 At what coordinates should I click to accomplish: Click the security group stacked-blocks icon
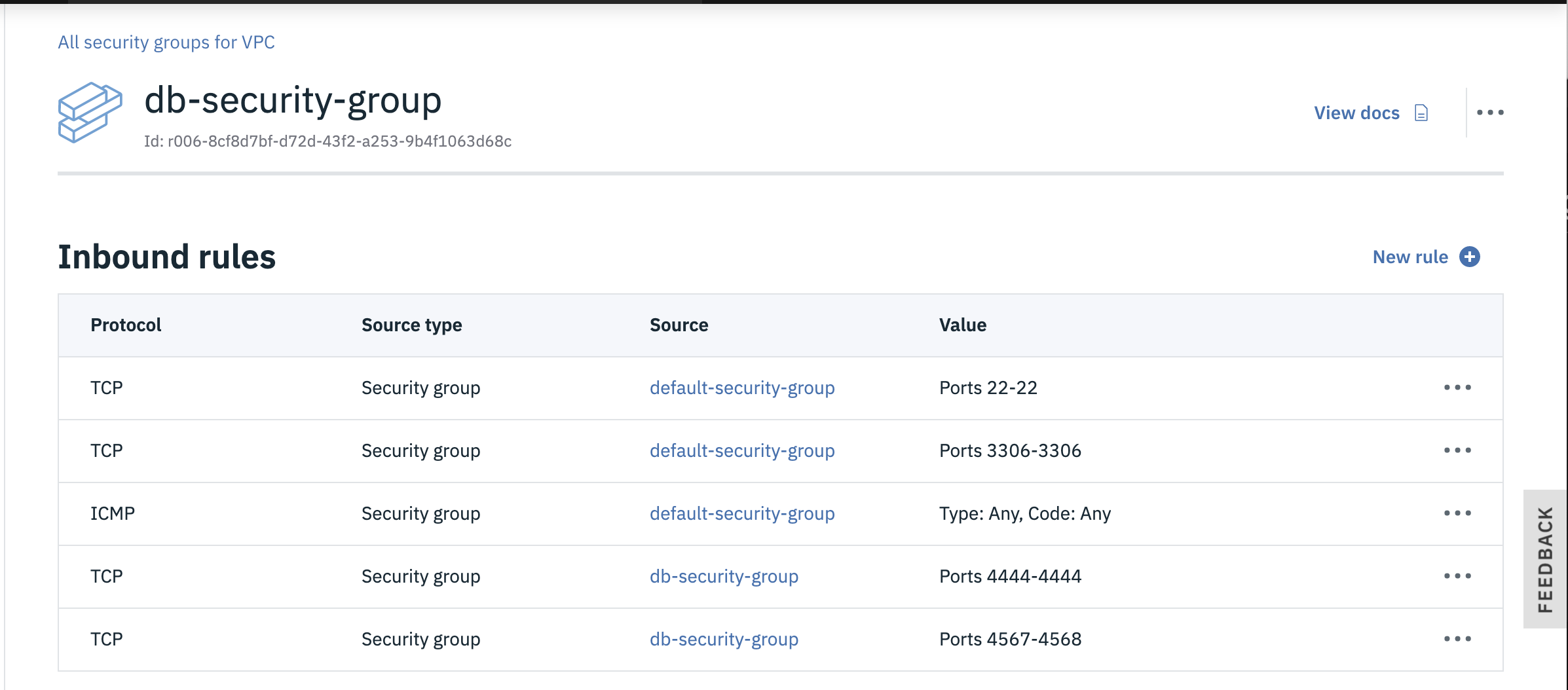[x=90, y=112]
